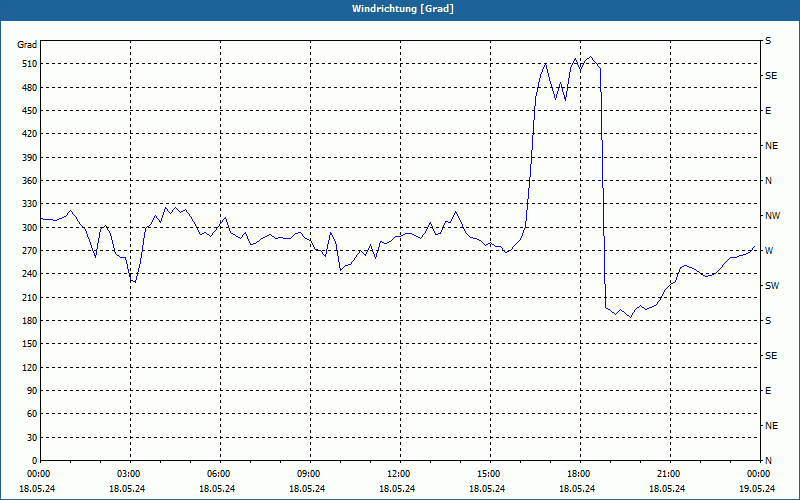Click the N compass label beside 360 gridline
Image resolution: width=800 pixels, height=500 pixels.
point(768,181)
